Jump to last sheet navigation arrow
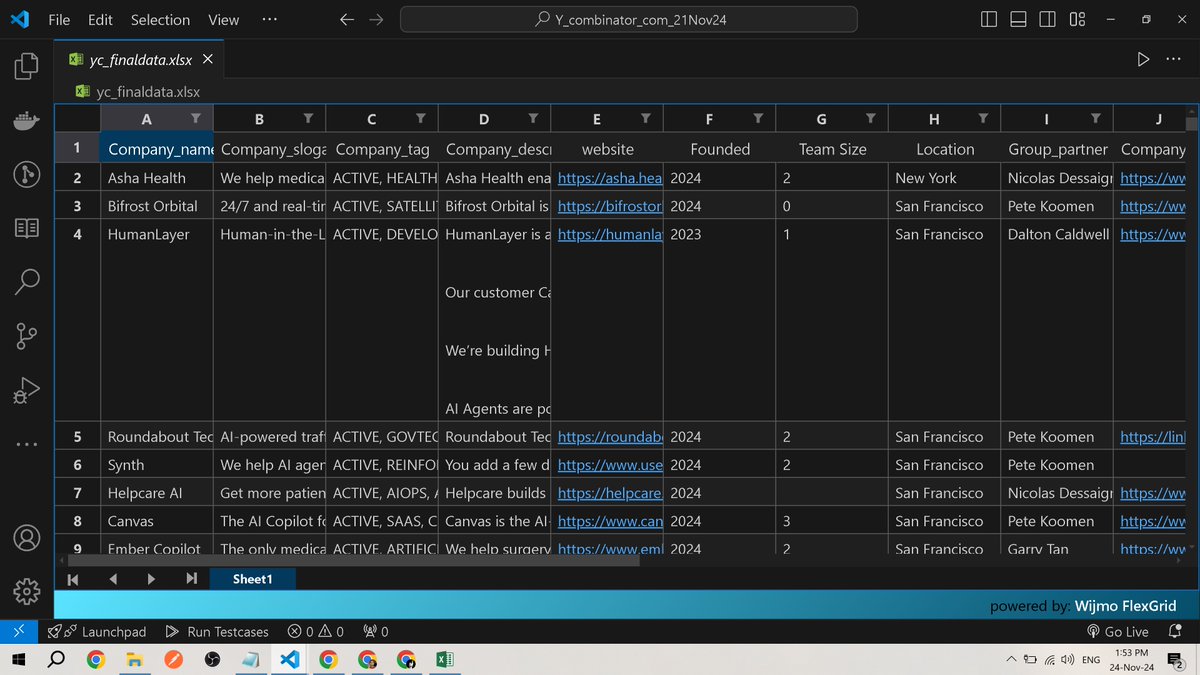This screenshot has height=675, width=1200. (x=191, y=579)
